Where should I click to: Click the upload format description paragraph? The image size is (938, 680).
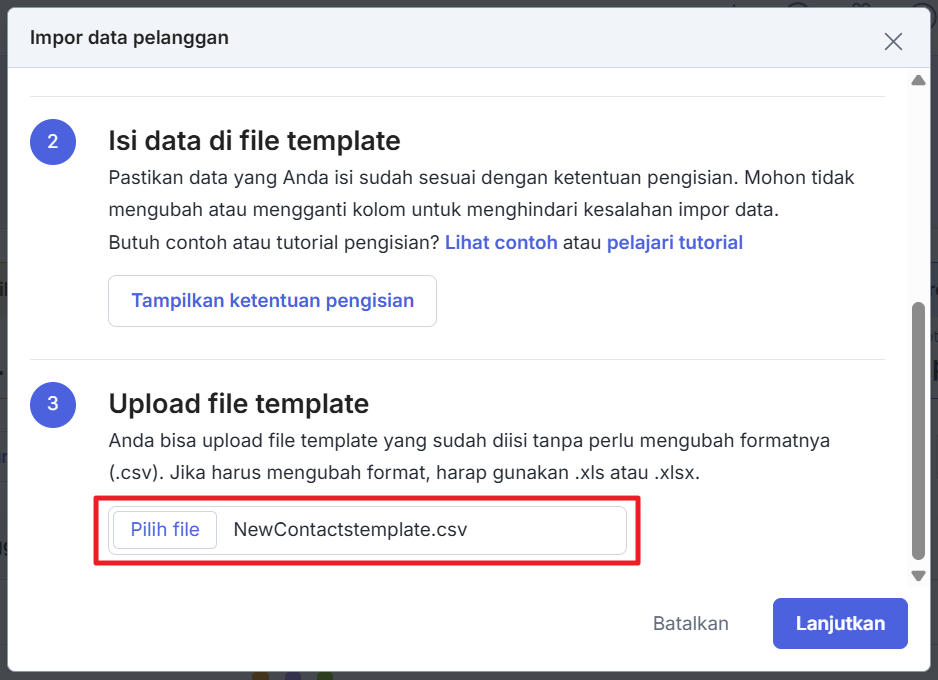click(x=468, y=456)
